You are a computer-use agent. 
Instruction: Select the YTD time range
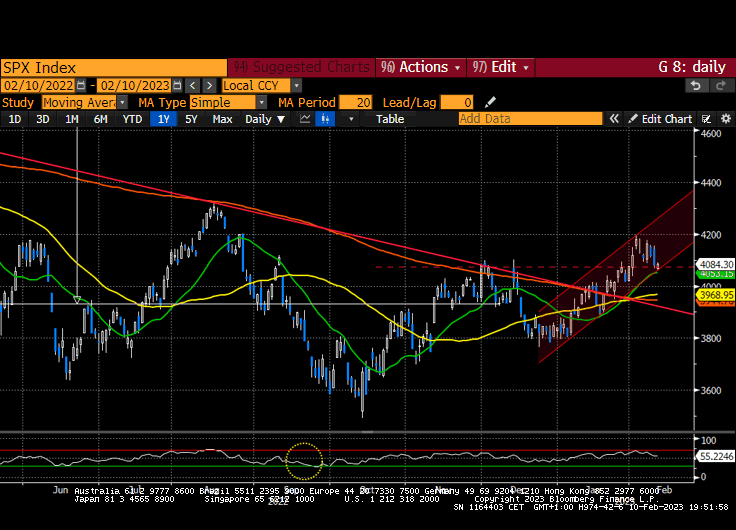(x=132, y=119)
